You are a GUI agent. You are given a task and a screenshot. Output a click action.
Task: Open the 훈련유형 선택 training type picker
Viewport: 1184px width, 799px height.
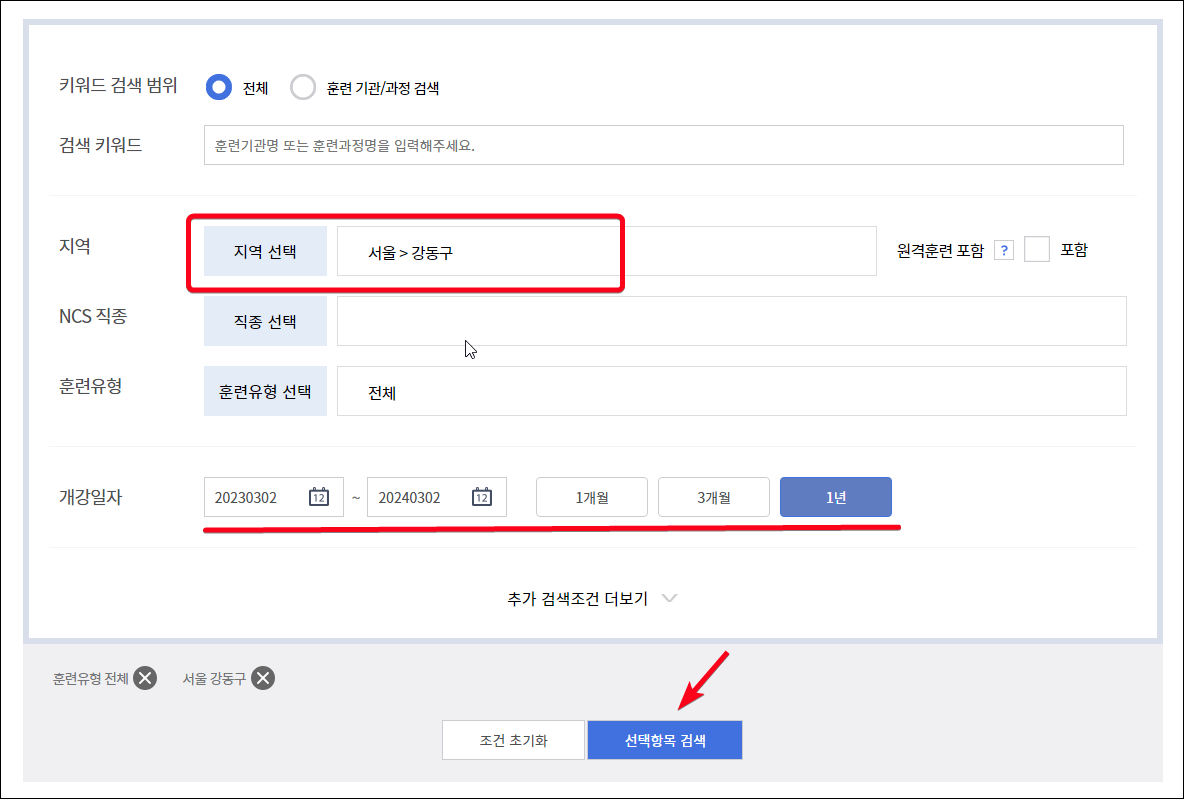point(265,390)
